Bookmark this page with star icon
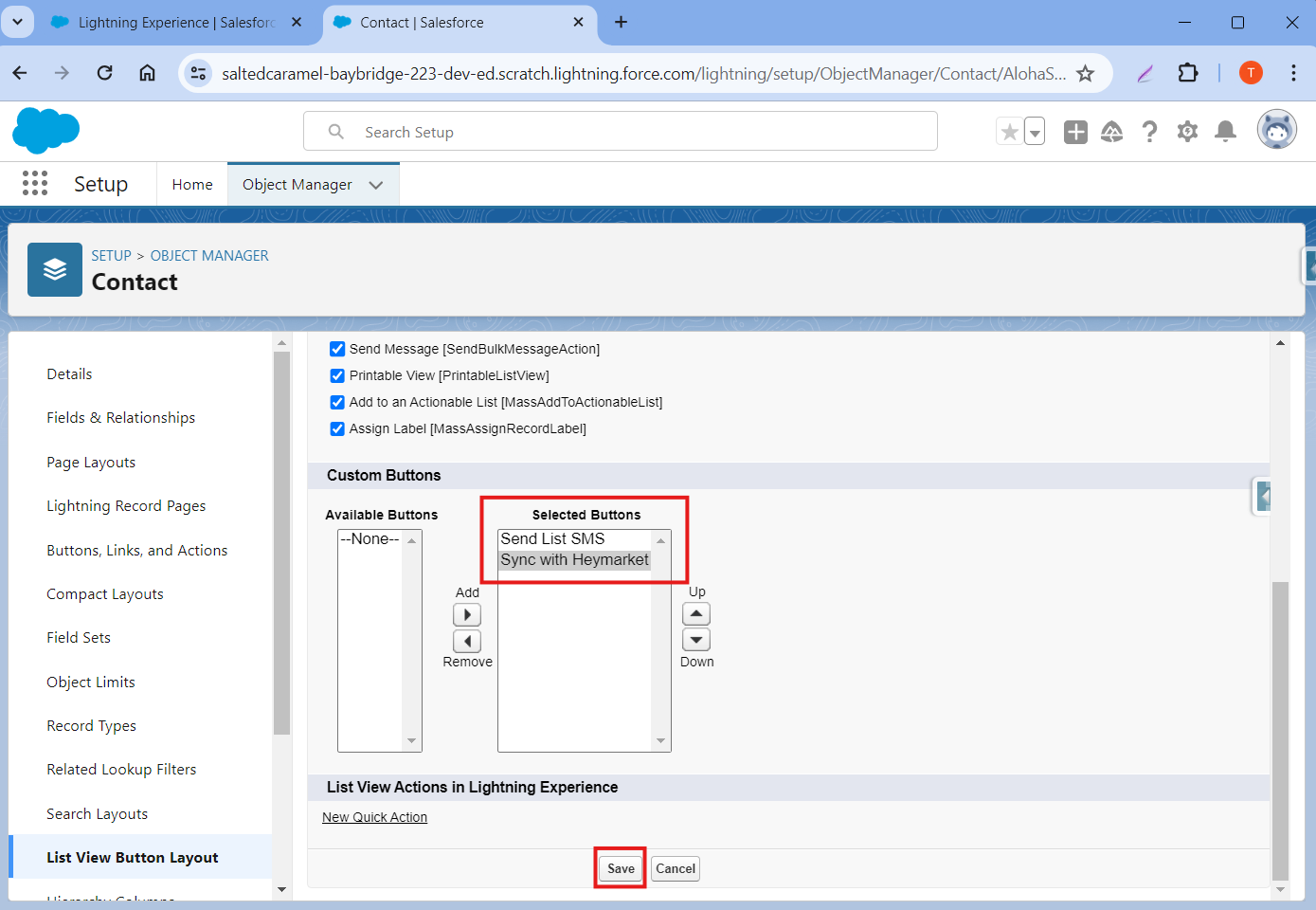This screenshot has width=1316, height=910. [x=1086, y=73]
